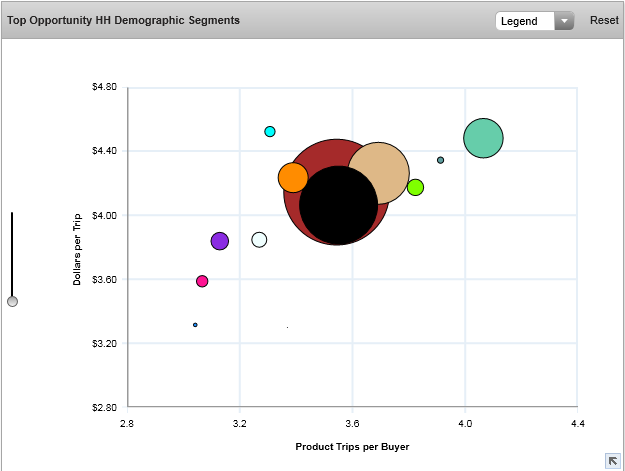Select the white bubble

tap(259, 240)
